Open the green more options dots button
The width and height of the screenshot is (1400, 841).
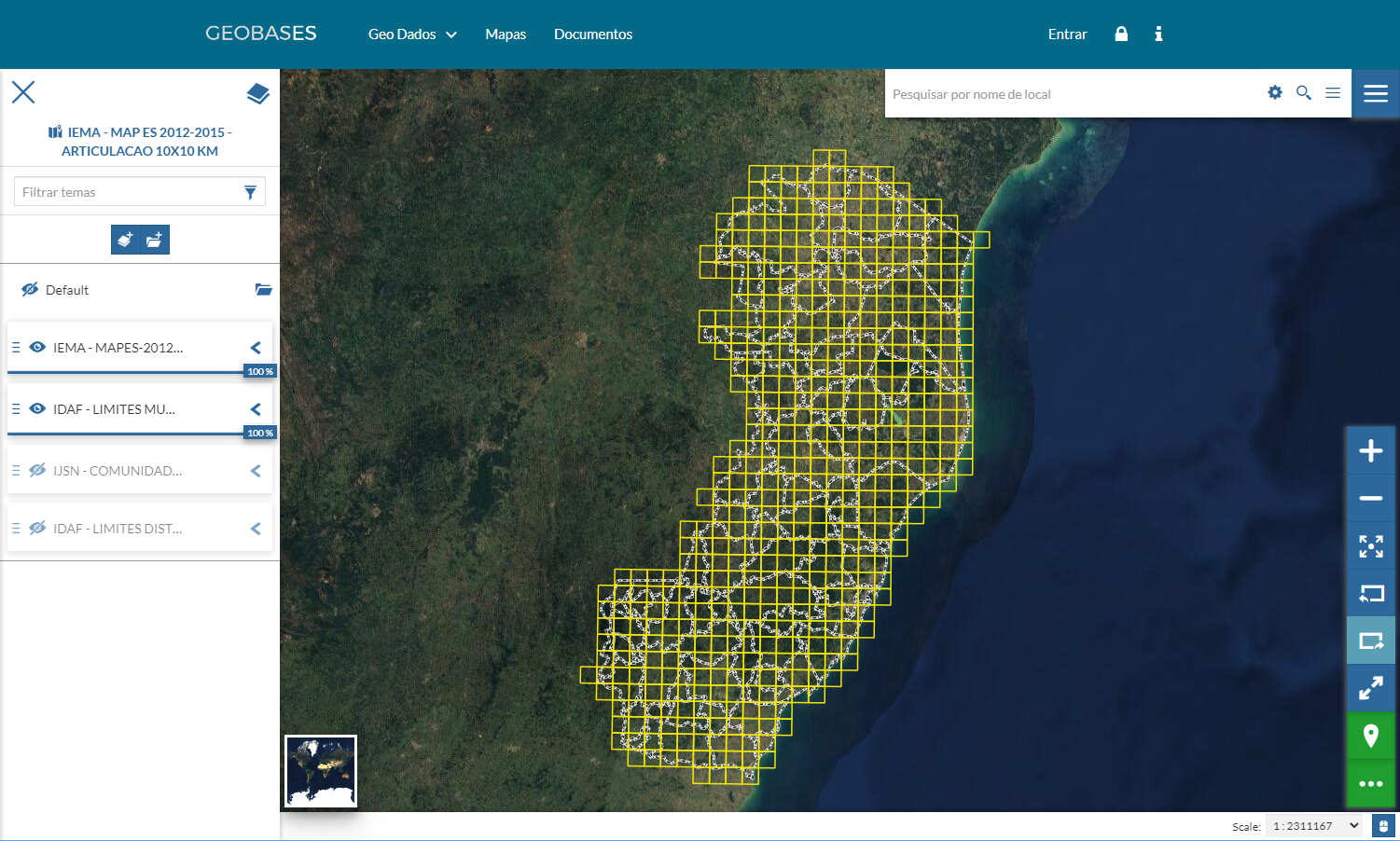point(1370,783)
